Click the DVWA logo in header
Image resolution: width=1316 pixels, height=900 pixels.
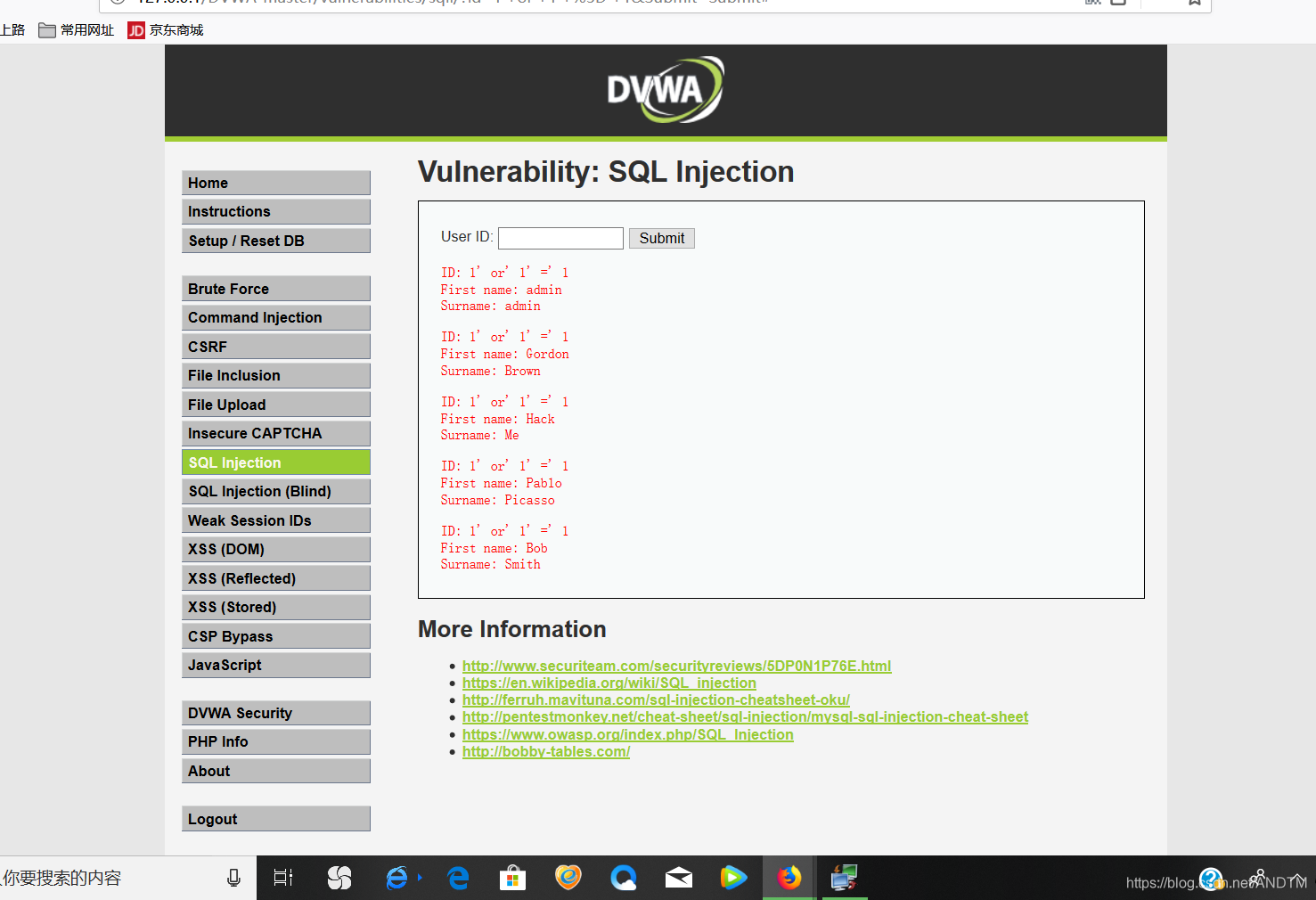(x=666, y=90)
